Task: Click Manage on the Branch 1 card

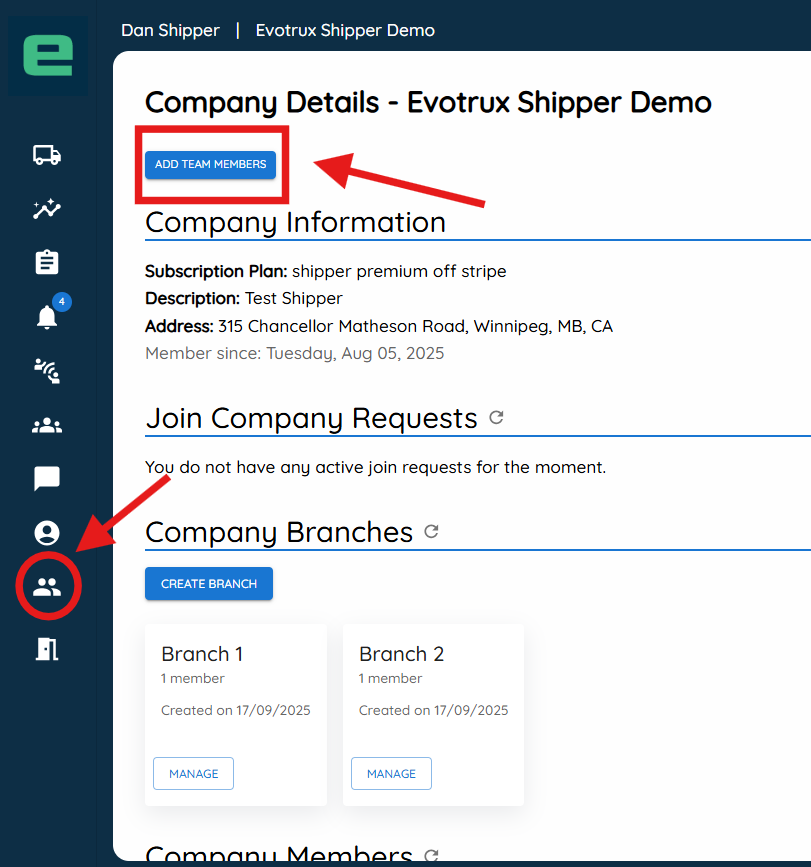Action: pos(193,774)
